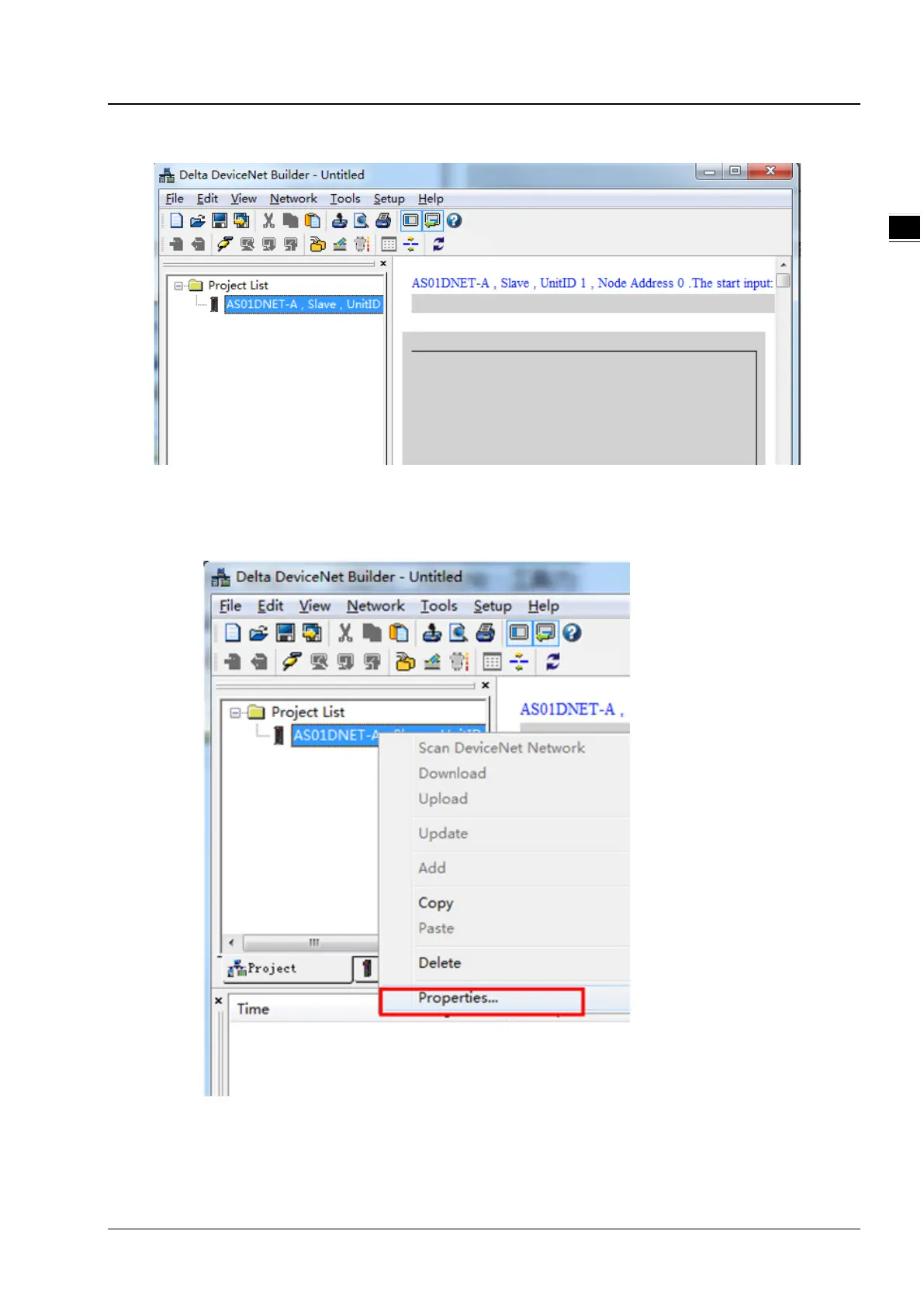Close message panel X beside Time column
Image resolution: width=924 pixels, height=1307 pixels.
tap(219, 1001)
